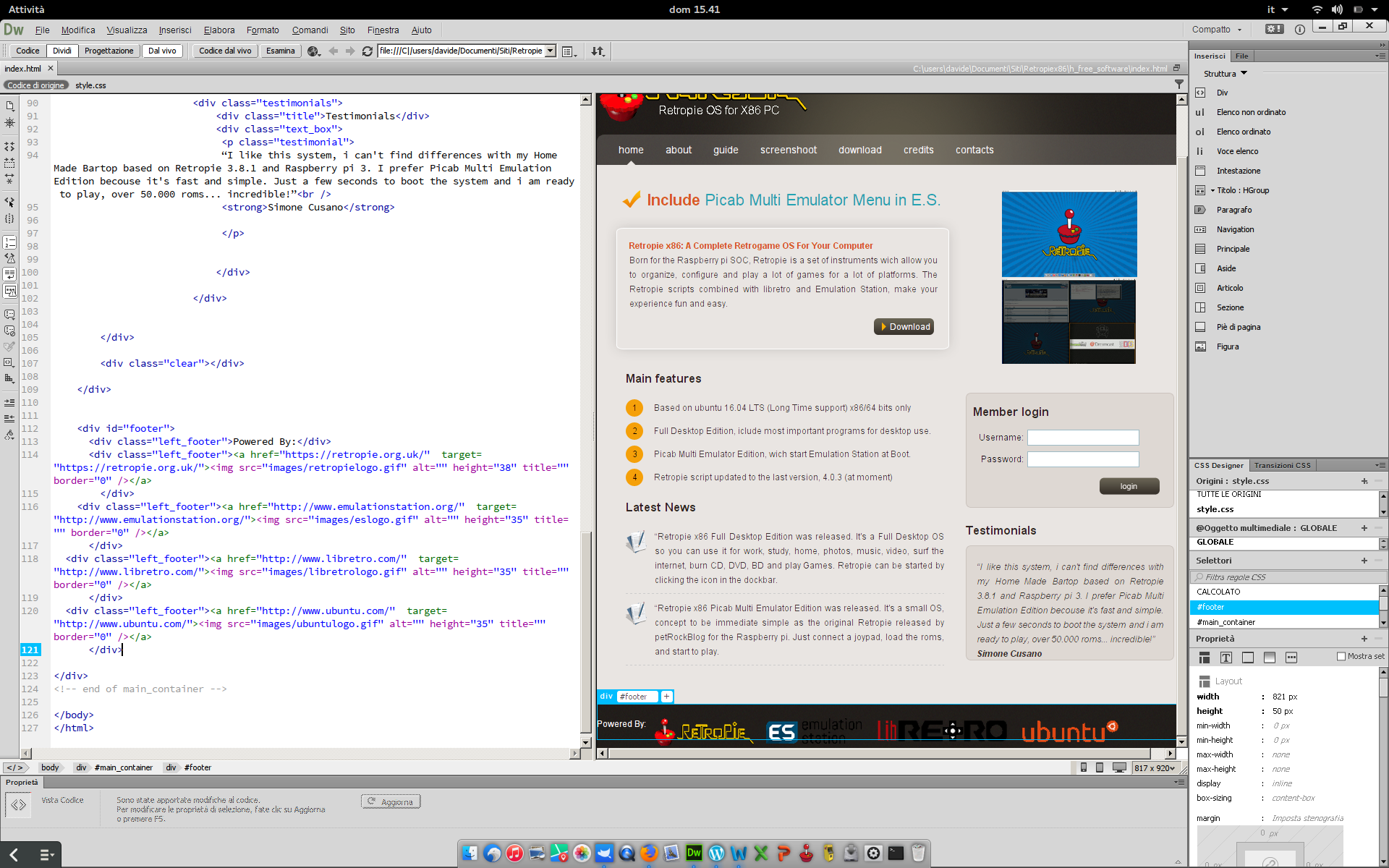
Task: Click the mobile phone size icon in status bar
Action: click(1084, 767)
